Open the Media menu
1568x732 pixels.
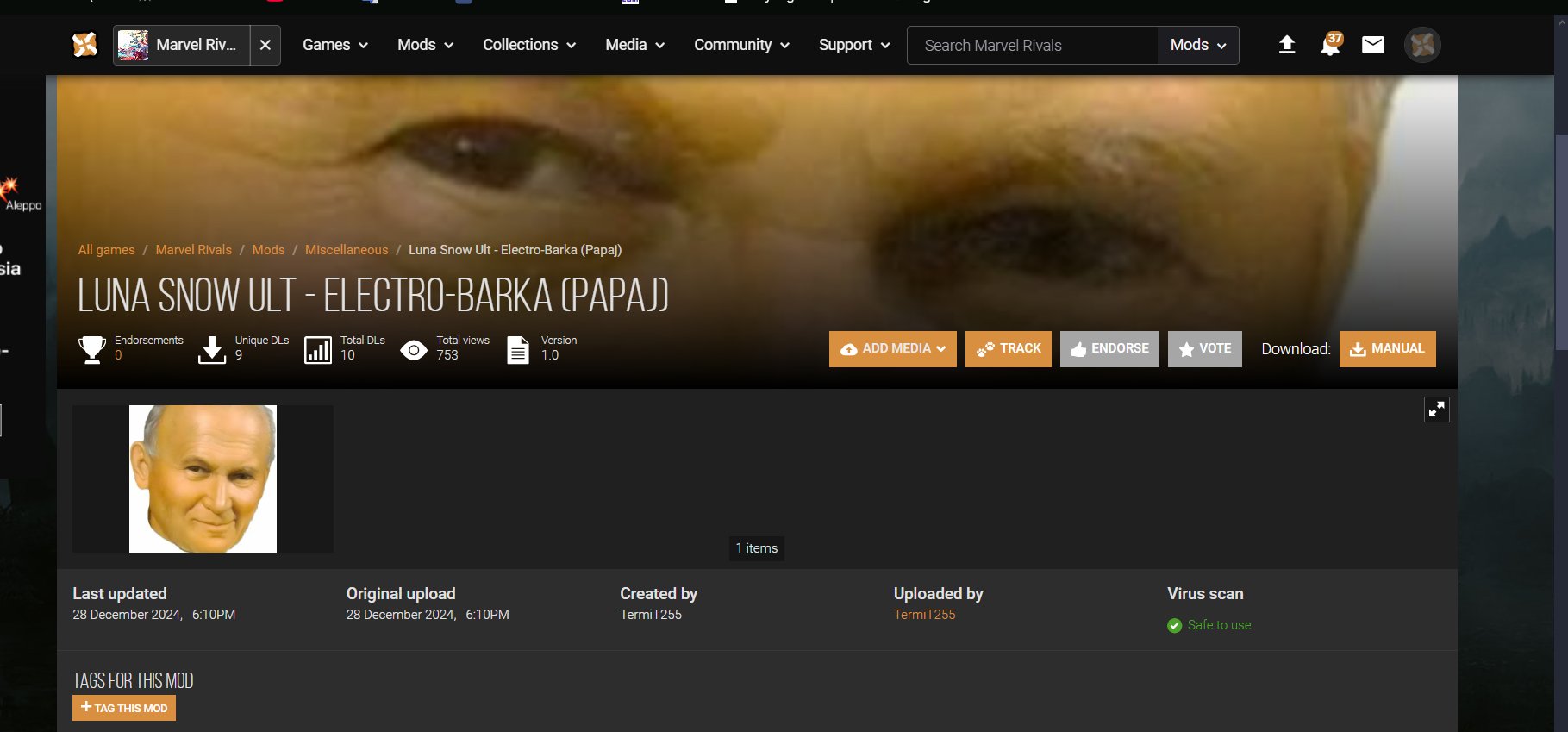(x=635, y=45)
